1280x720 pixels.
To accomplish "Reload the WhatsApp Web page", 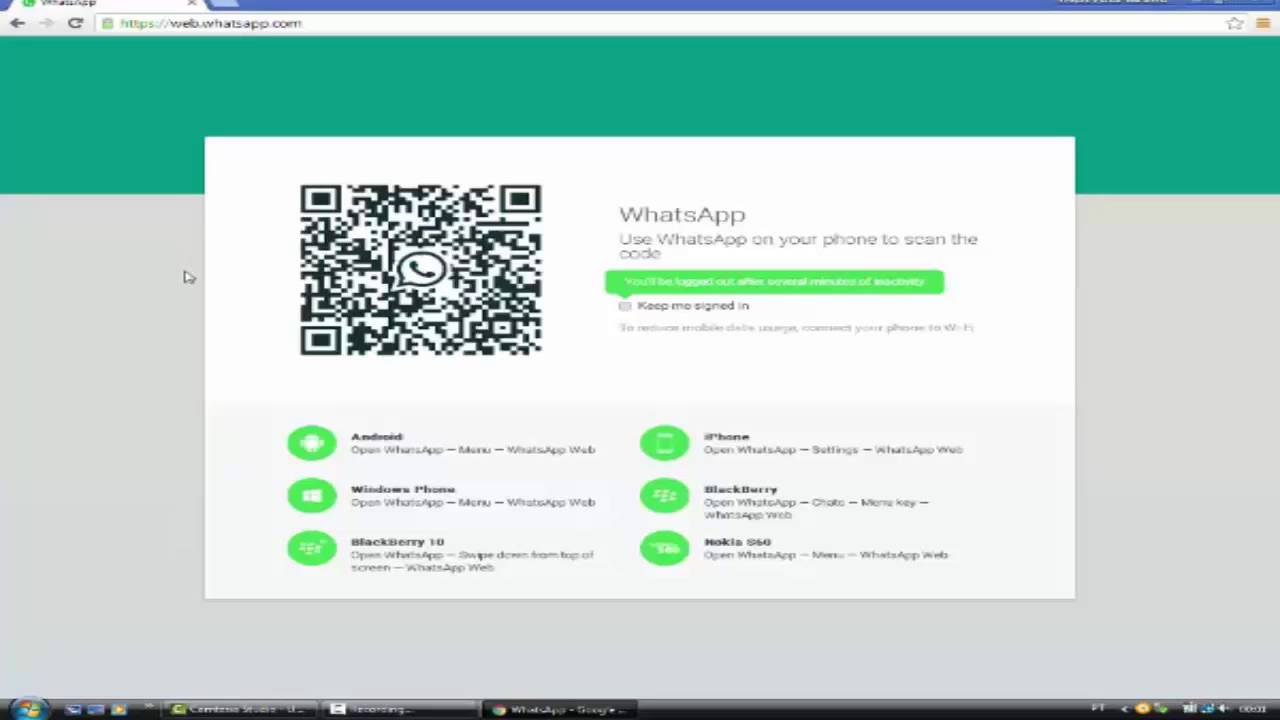I will point(75,23).
